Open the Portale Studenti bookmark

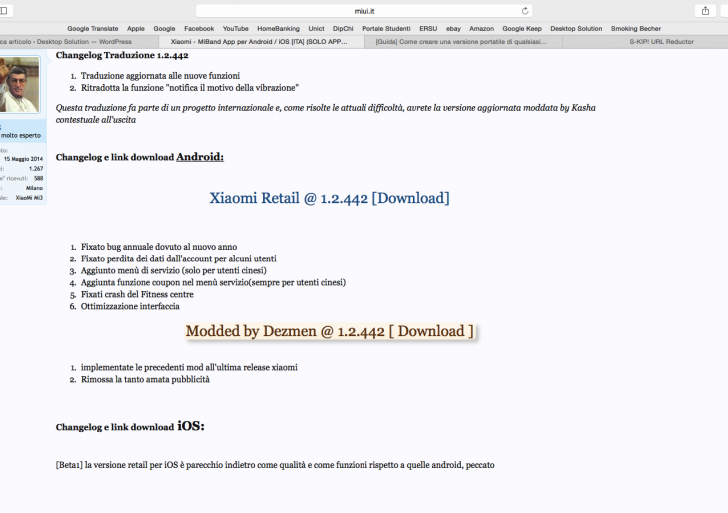[386, 28]
